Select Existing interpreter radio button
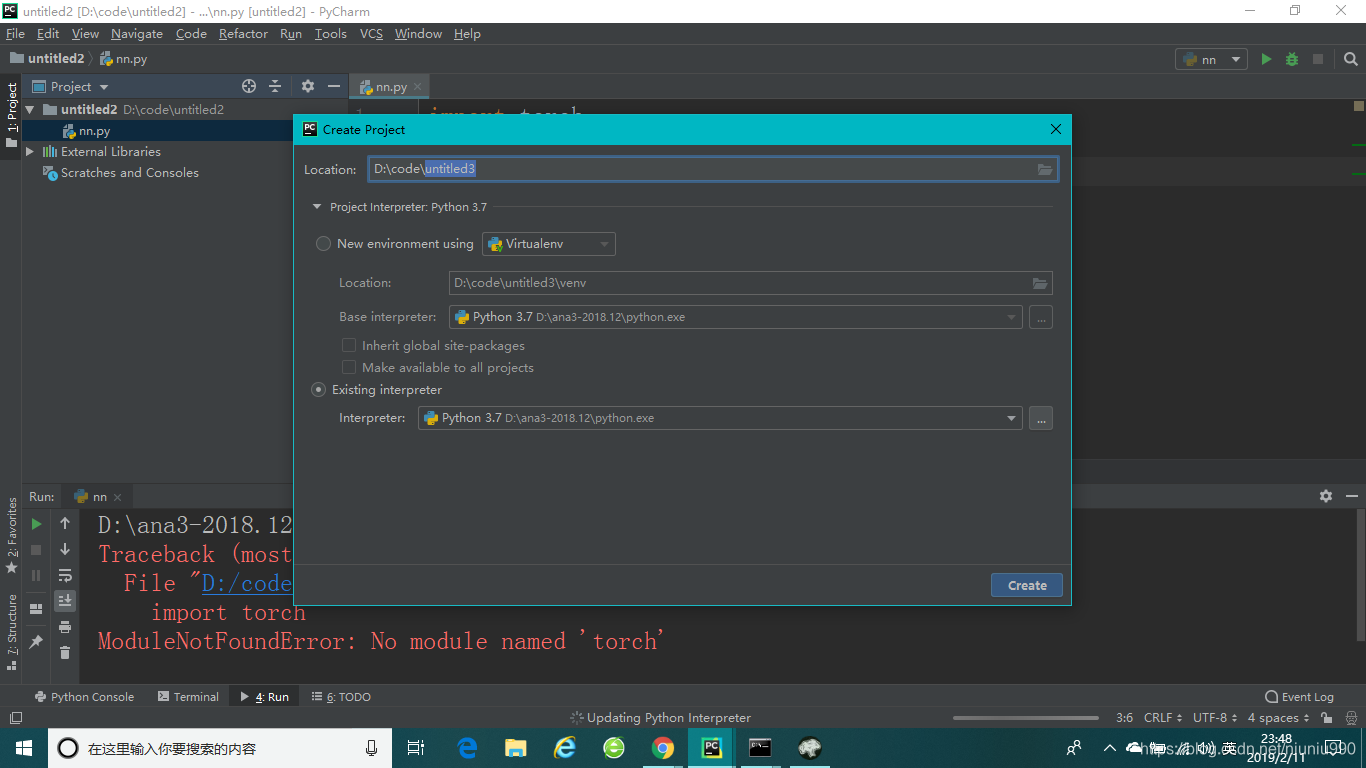The height and width of the screenshot is (768, 1366). (x=319, y=390)
